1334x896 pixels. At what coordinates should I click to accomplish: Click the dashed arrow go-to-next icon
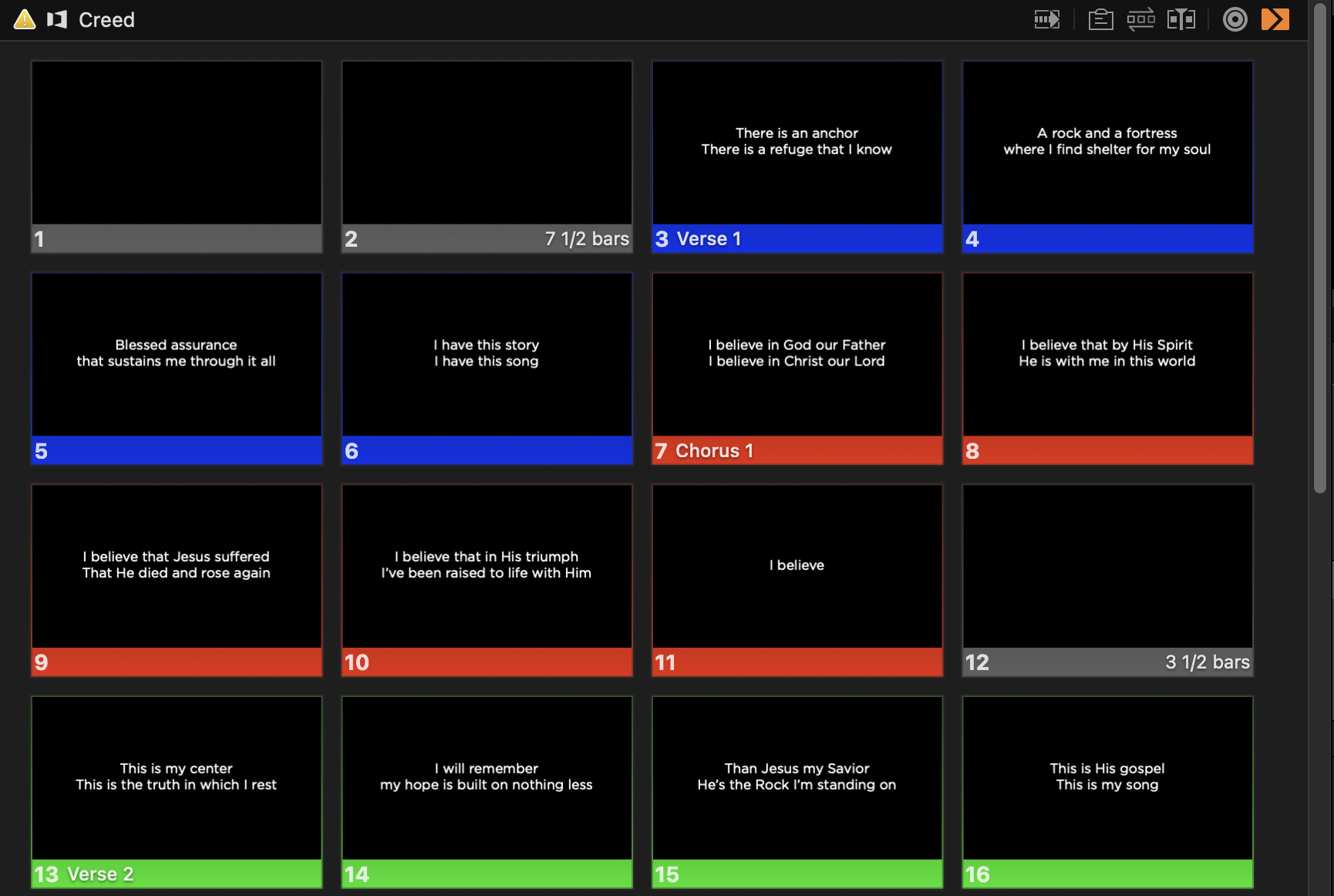1046,19
